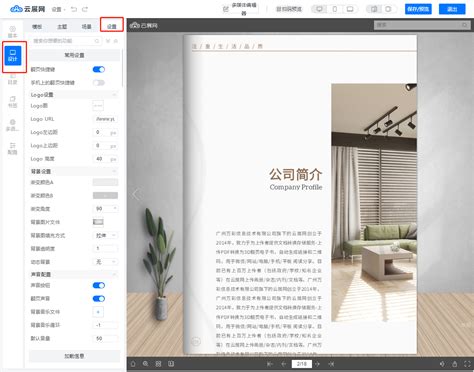The width and height of the screenshot is (474, 372).
Task: Click the 常用设置 header button
Action: tap(74, 55)
